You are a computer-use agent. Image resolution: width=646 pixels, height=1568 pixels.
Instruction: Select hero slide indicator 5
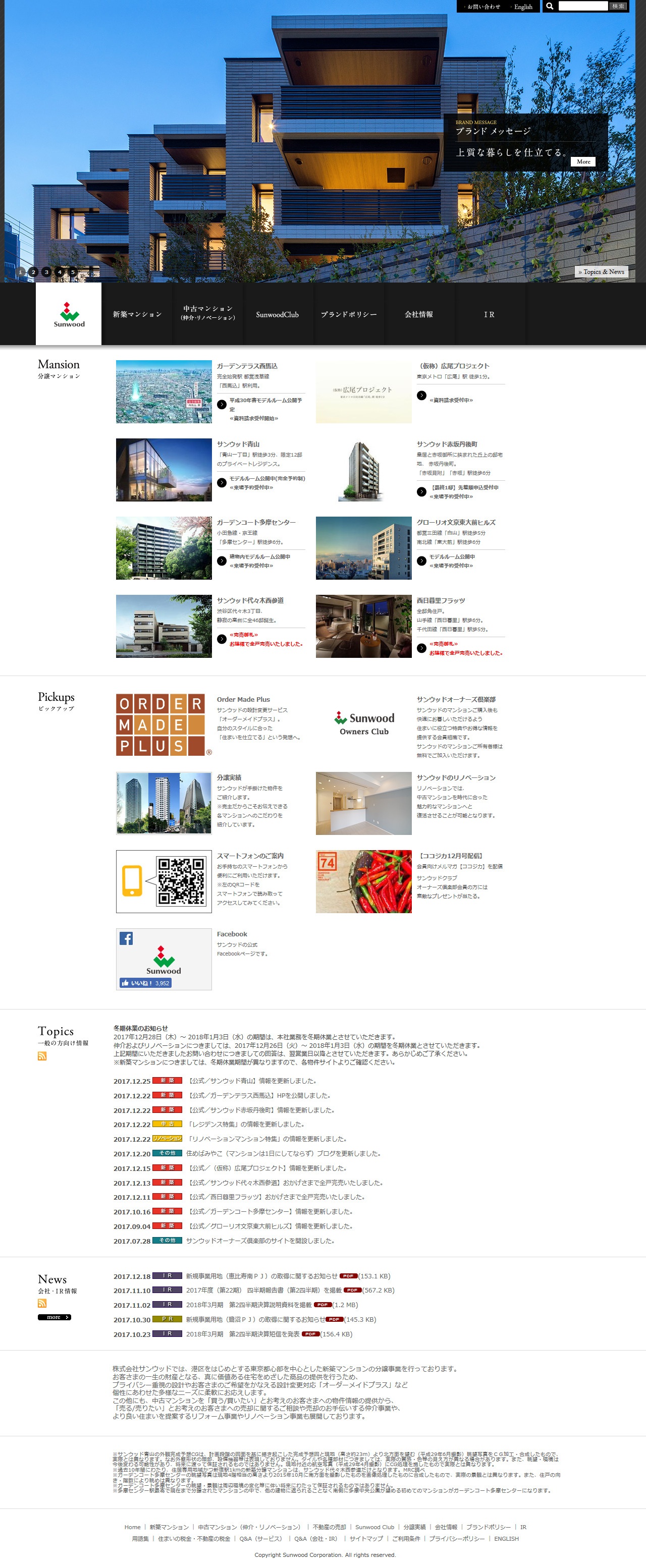(73, 272)
